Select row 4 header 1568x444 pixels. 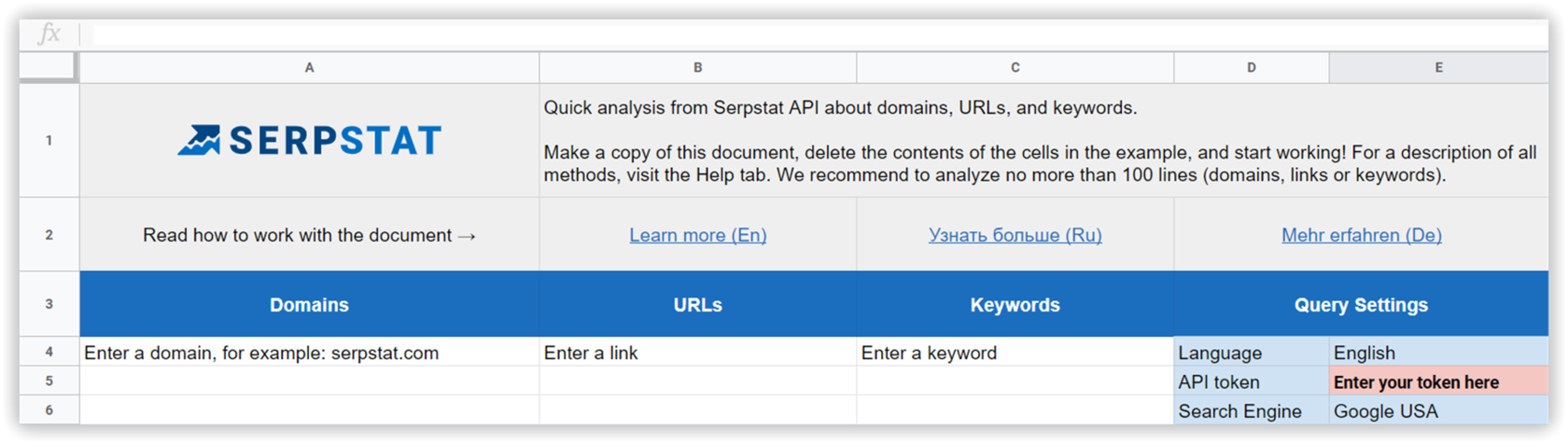coord(49,352)
